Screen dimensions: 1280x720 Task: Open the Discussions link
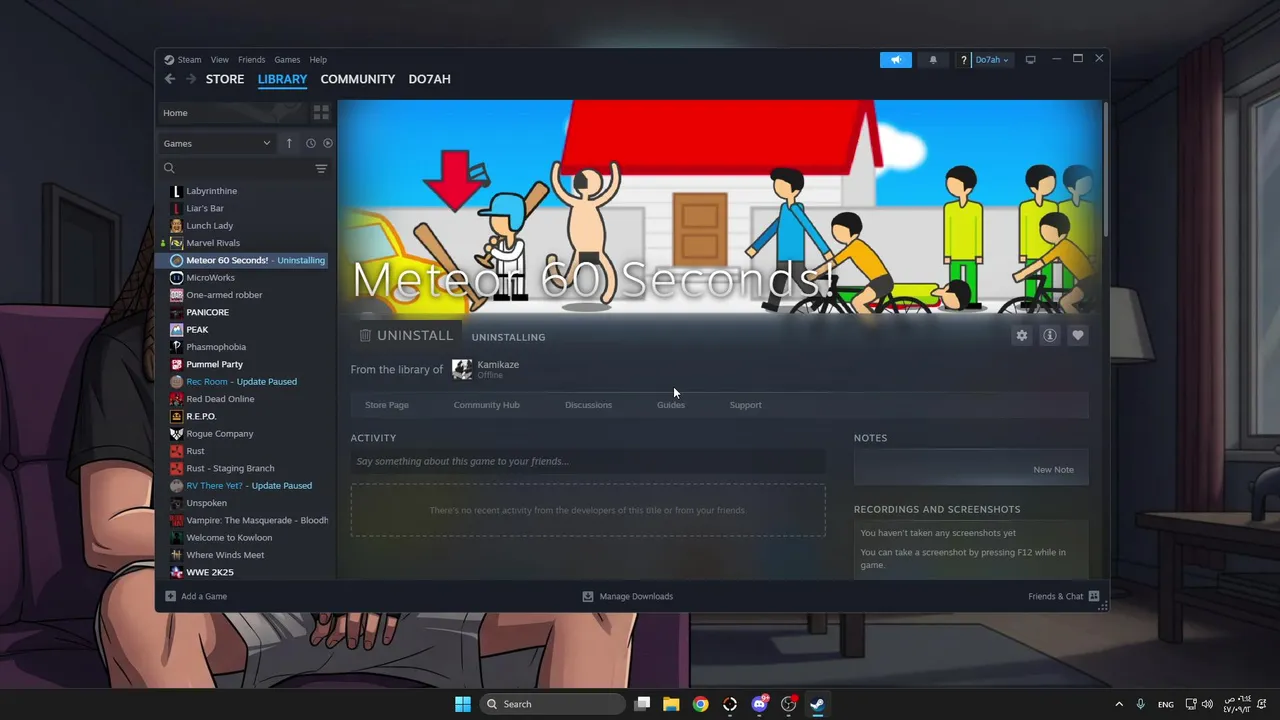click(588, 405)
